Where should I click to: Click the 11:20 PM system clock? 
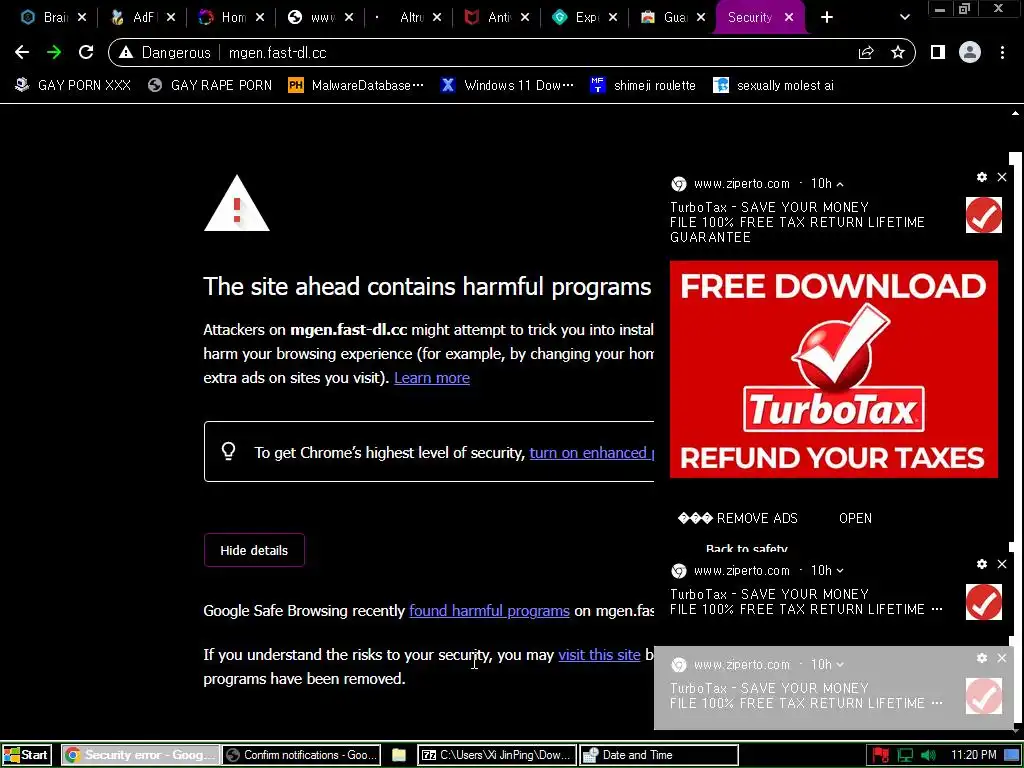pos(973,755)
